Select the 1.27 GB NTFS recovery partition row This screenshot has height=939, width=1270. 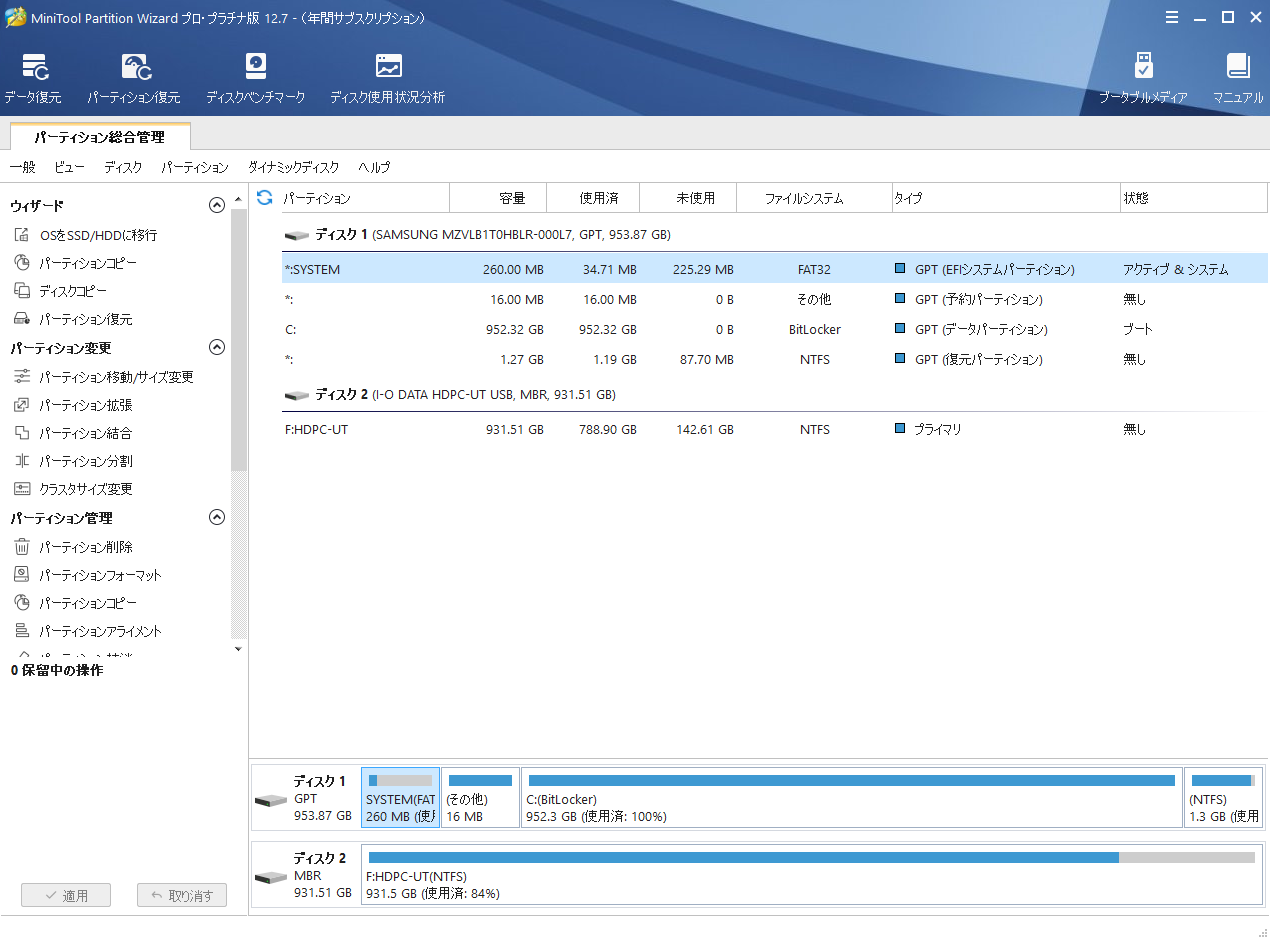point(775,359)
